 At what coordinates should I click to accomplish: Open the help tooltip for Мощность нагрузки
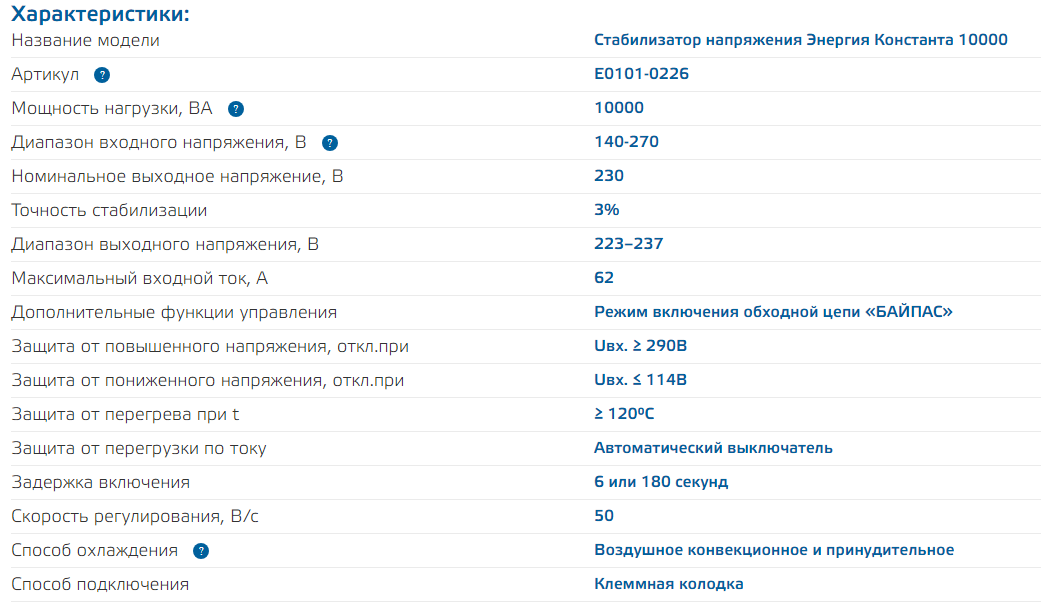(236, 109)
